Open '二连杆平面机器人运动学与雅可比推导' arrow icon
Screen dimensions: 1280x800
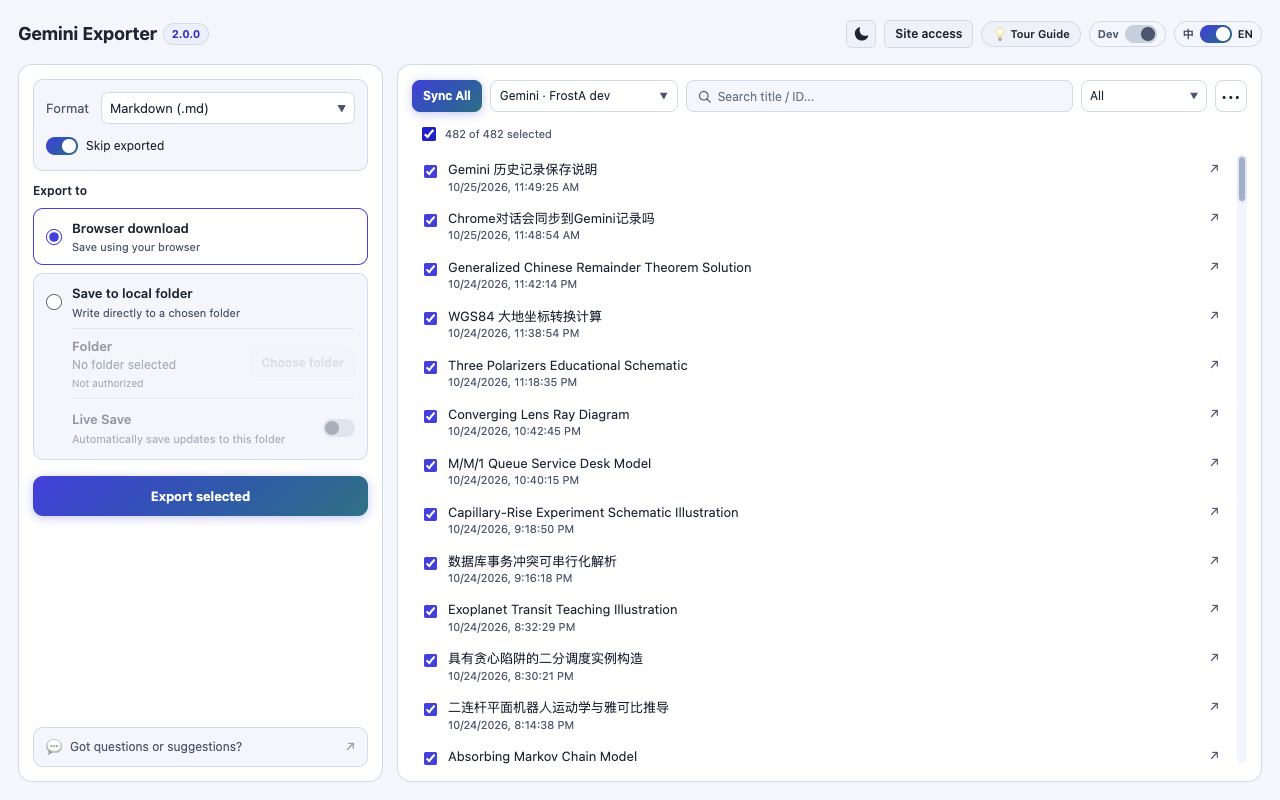[x=1214, y=707]
